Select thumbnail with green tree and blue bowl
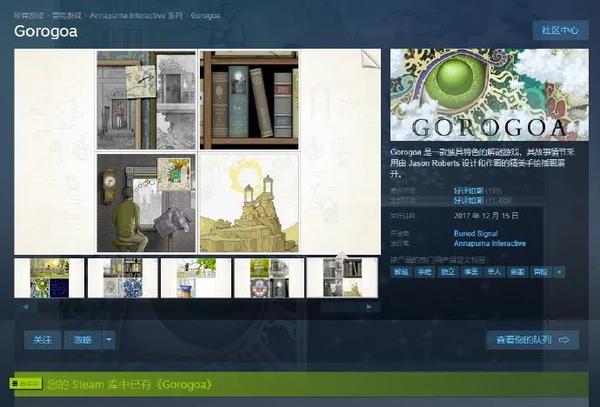Screen dimensions: 600x407 (196, 278)
